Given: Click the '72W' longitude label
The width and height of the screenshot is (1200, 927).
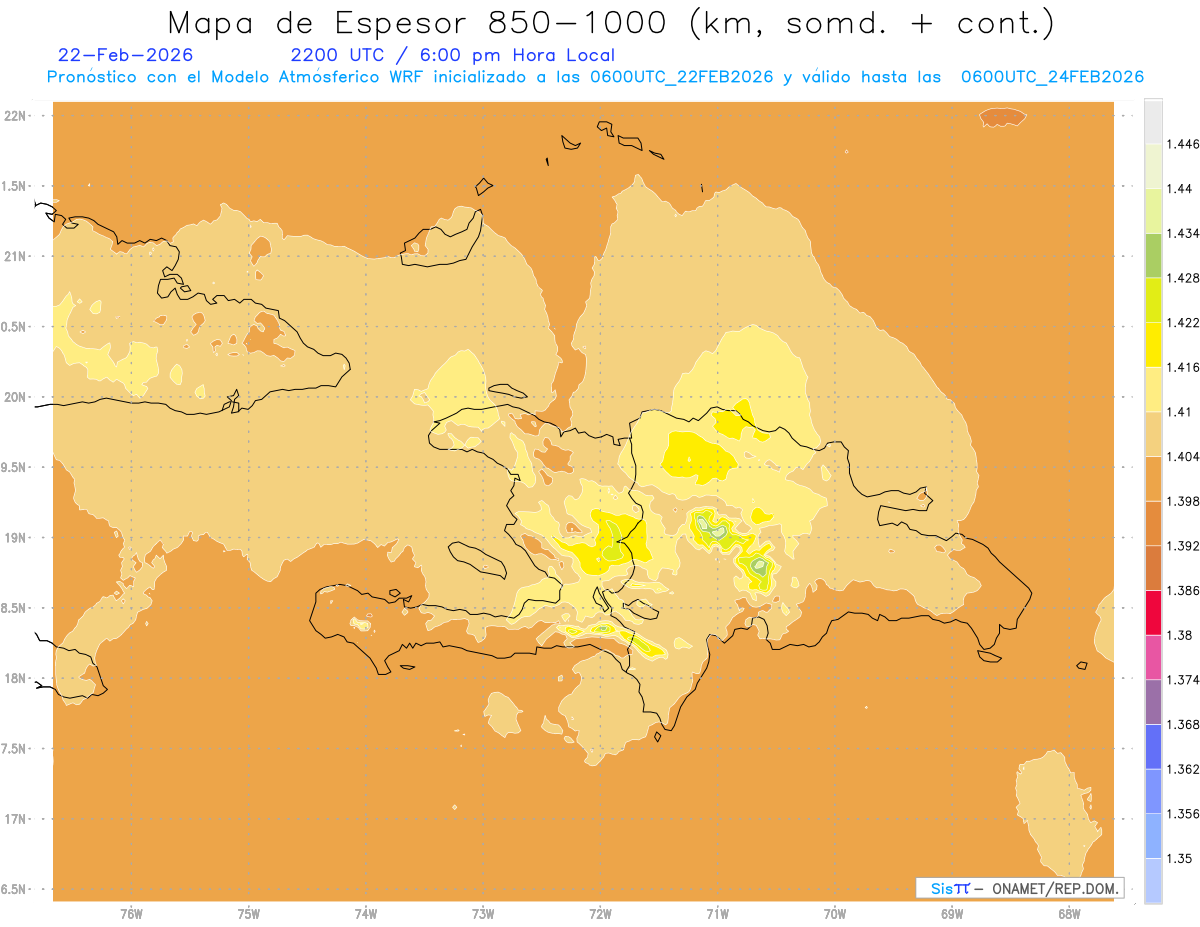Looking at the screenshot, I should point(600,914).
